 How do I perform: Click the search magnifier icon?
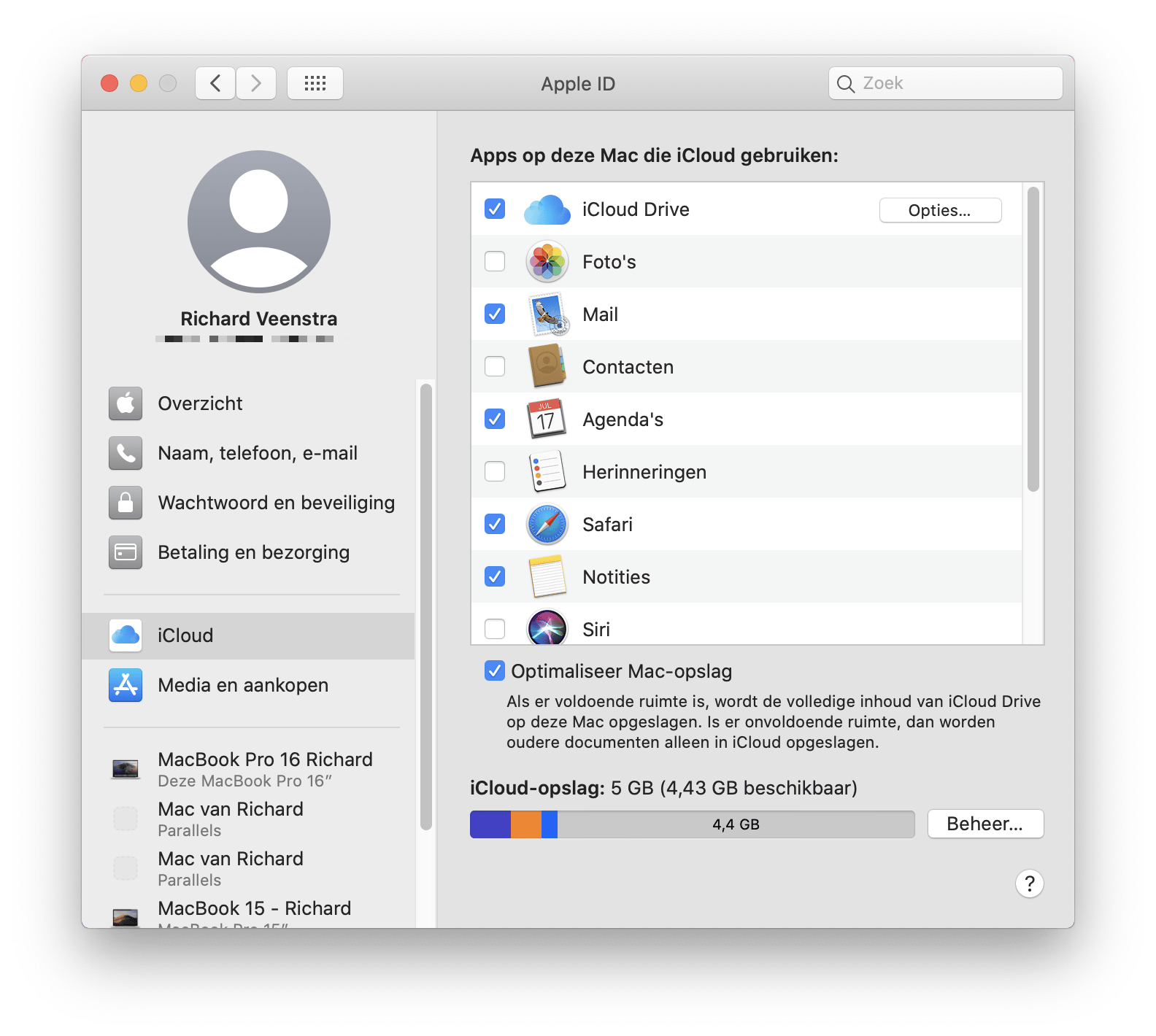[x=845, y=84]
